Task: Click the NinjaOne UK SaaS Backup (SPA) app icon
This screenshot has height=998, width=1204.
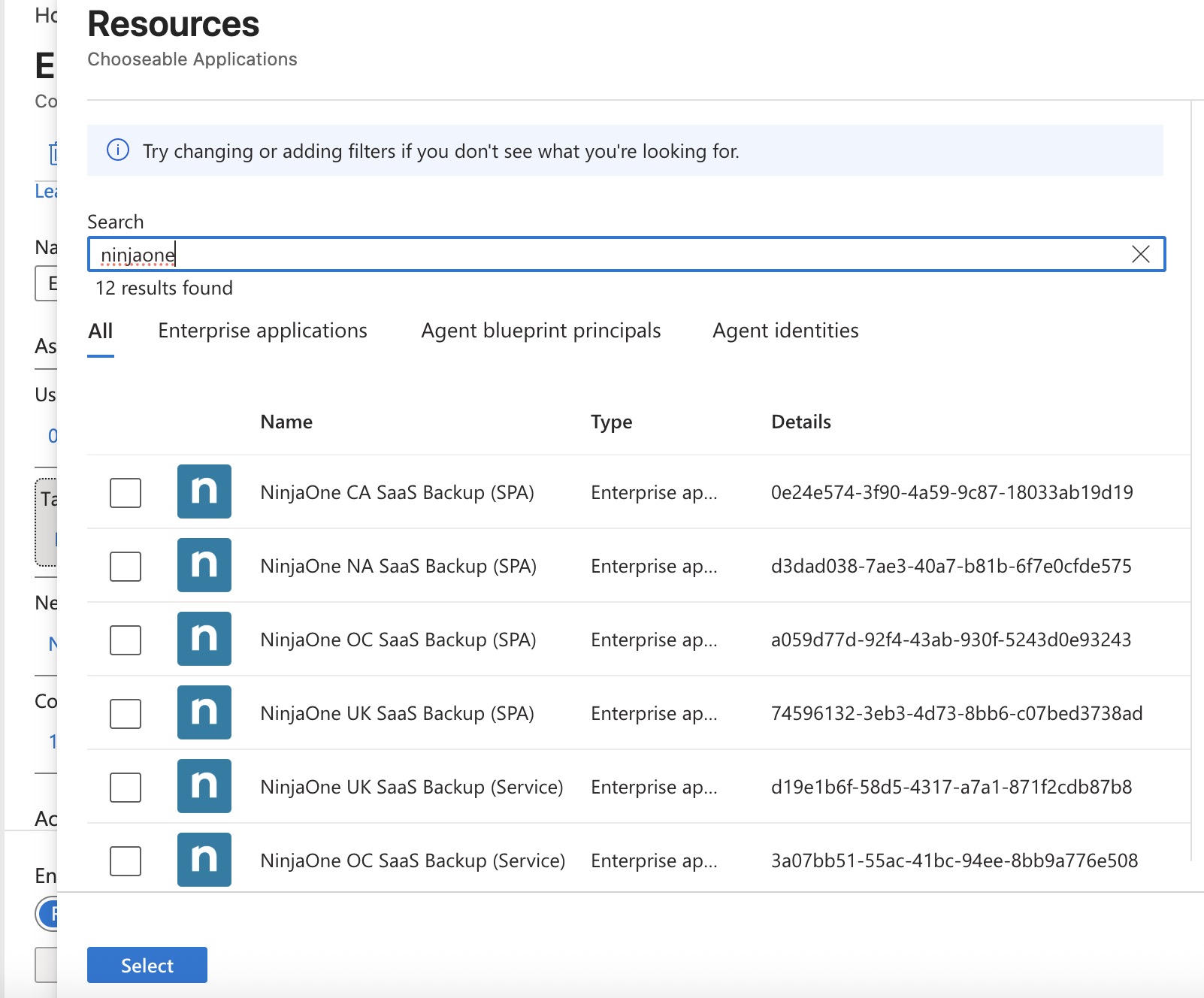Action: coord(204,712)
